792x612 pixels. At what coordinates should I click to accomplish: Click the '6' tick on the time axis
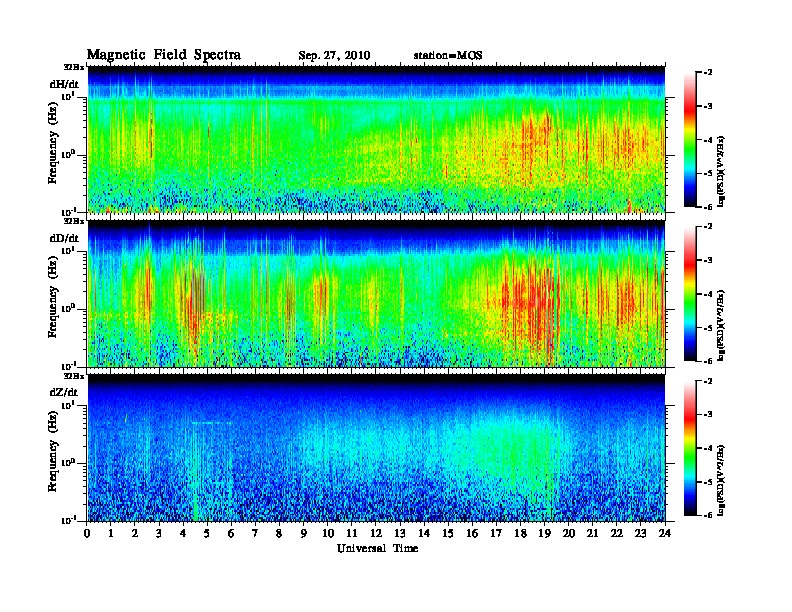tap(231, 534)
